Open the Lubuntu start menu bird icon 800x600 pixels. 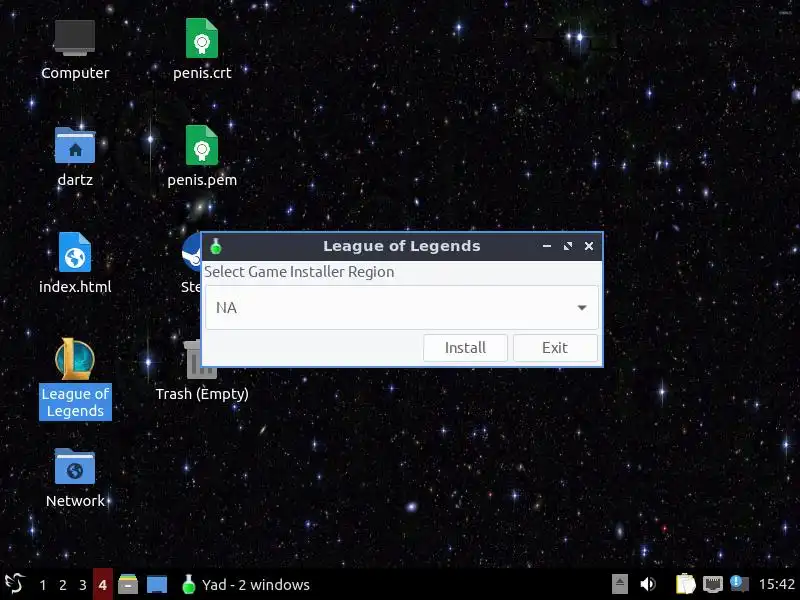pyautogui.click(x=15, y=584)
